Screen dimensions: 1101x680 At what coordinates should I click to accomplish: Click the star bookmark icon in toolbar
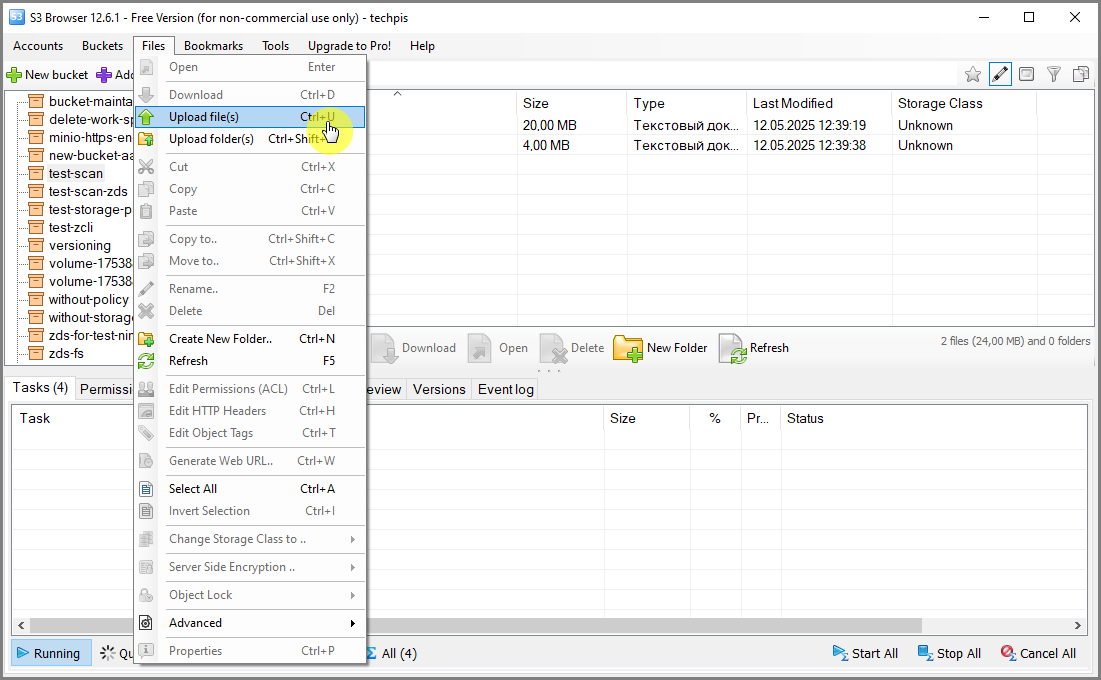[x=973, y=74]
